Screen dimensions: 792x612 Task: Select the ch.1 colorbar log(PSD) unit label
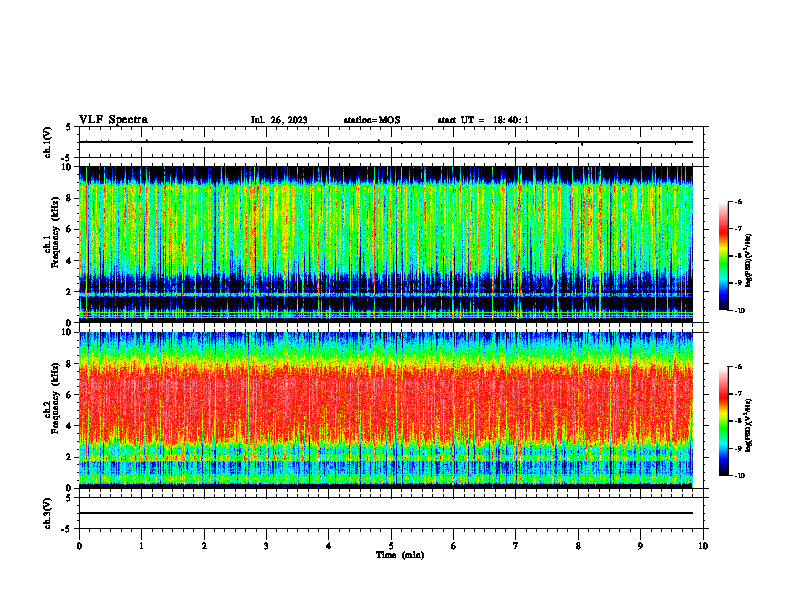(749, 261)
